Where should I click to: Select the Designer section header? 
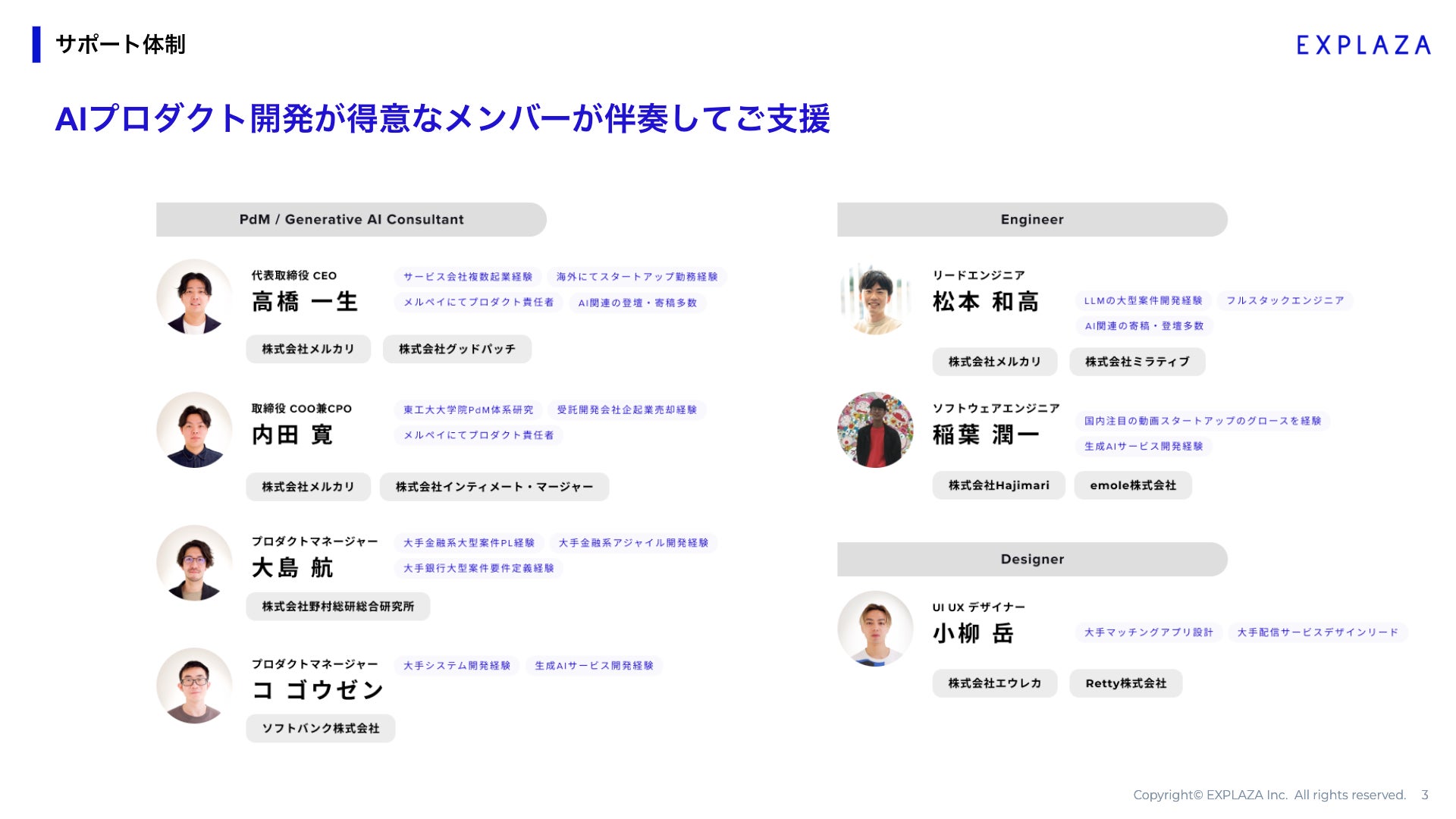(1032, 559)
